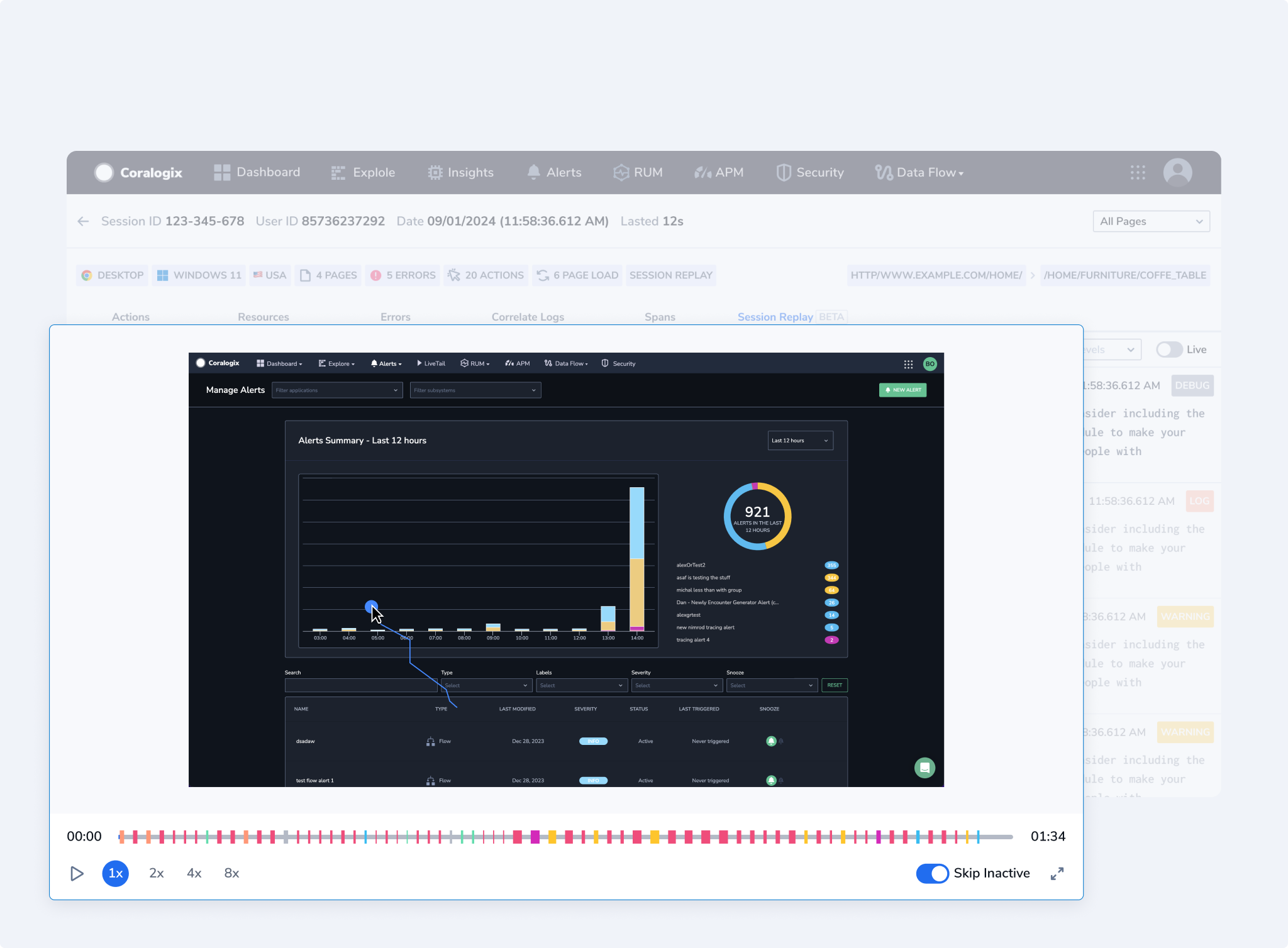This screenshot has height=948, width=1288.
Task: Switch to the Spans tab
Action: click(660, 317)
